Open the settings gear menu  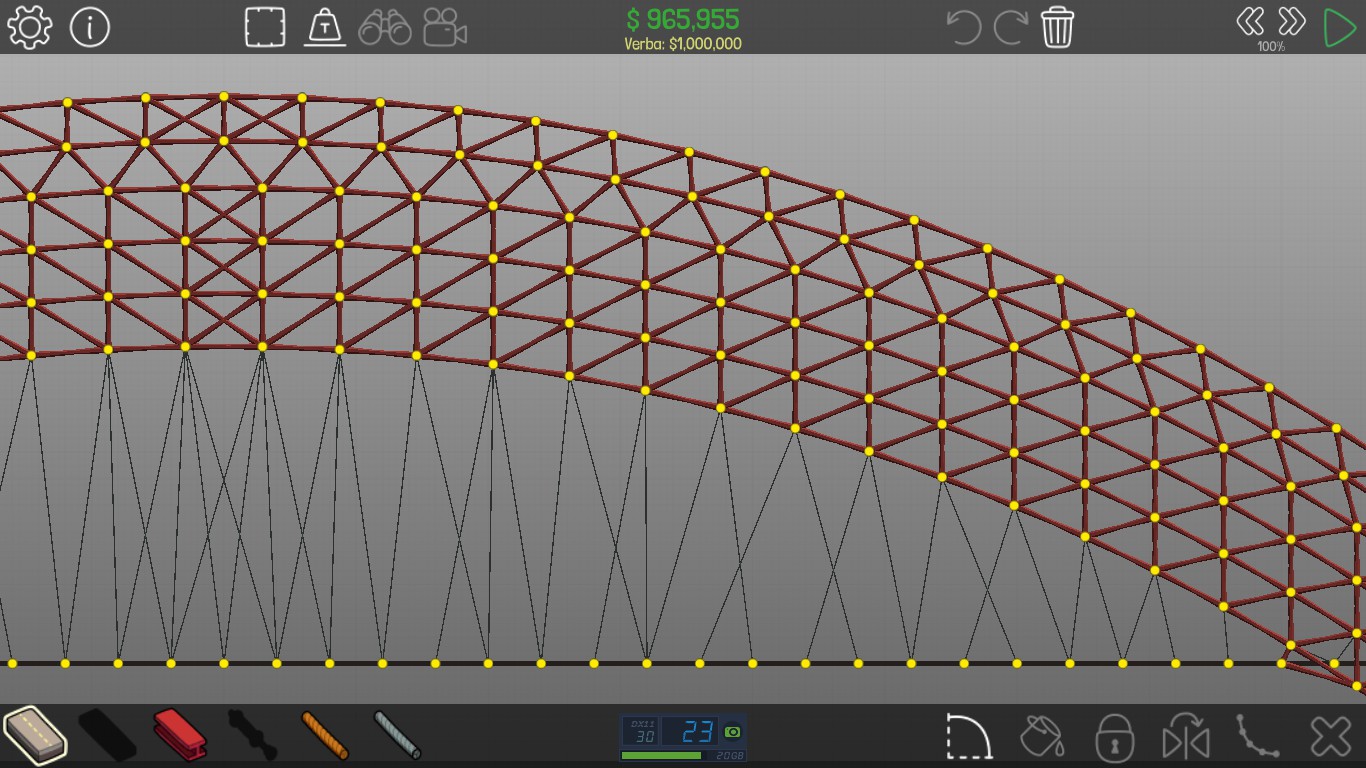(x=29, y=27)
